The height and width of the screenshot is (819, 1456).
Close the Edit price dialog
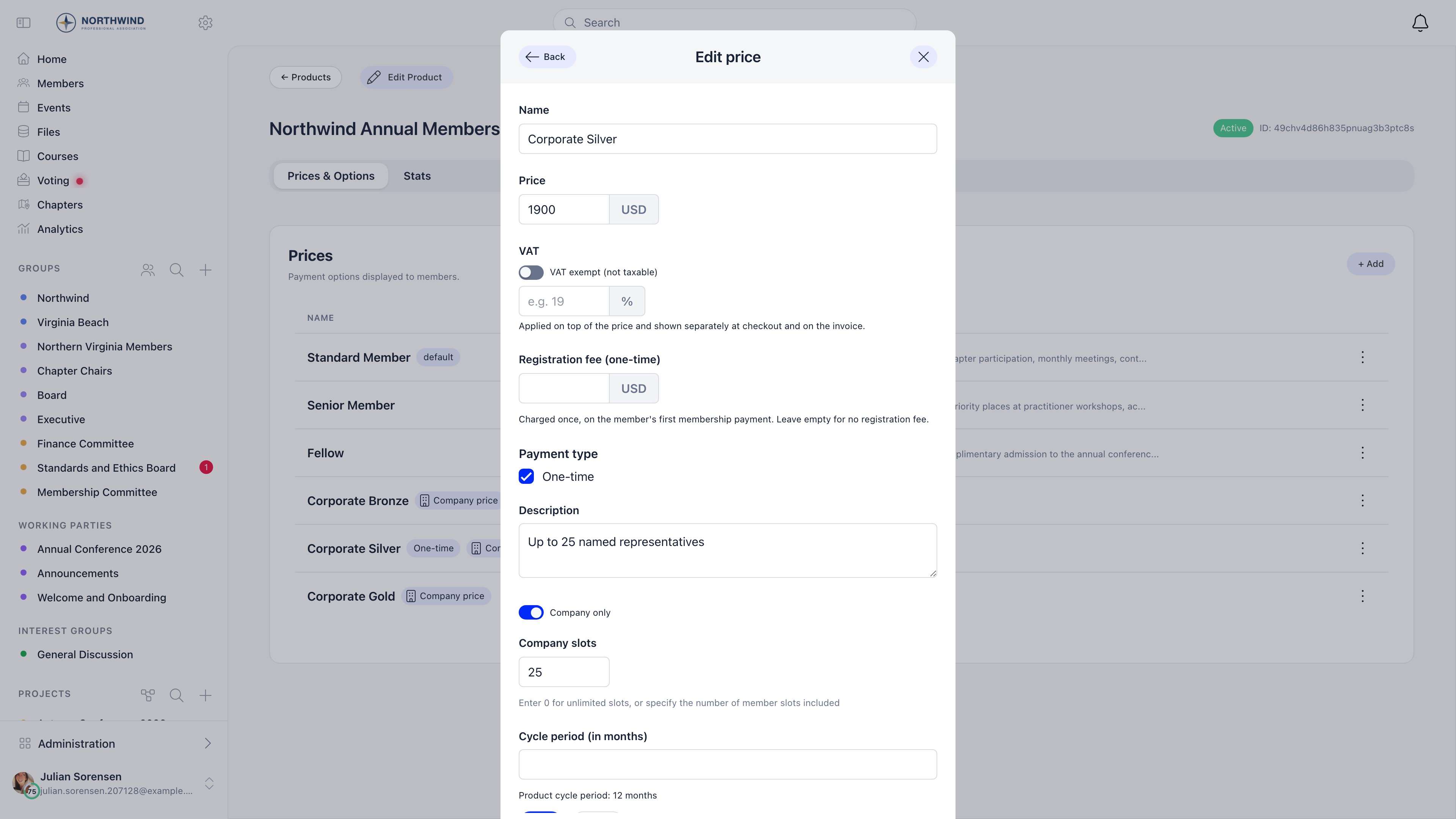click(x=924, y=57)
